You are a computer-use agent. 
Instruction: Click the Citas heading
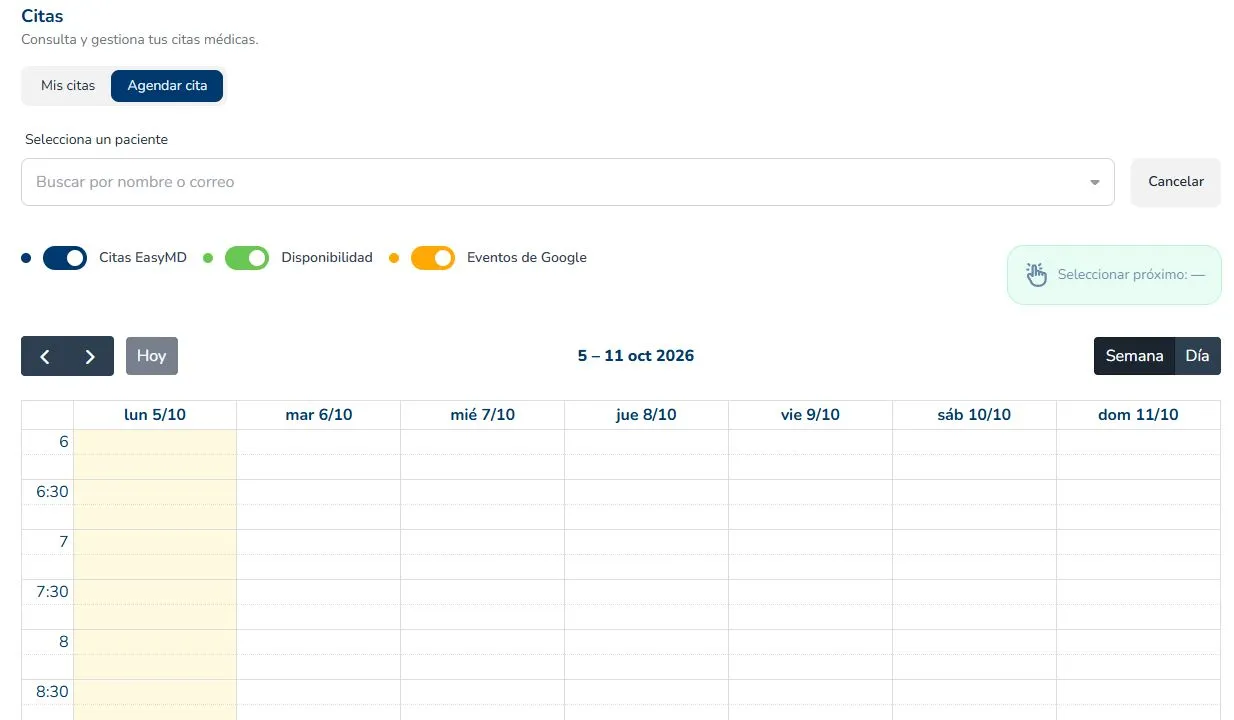click(42, 16)
